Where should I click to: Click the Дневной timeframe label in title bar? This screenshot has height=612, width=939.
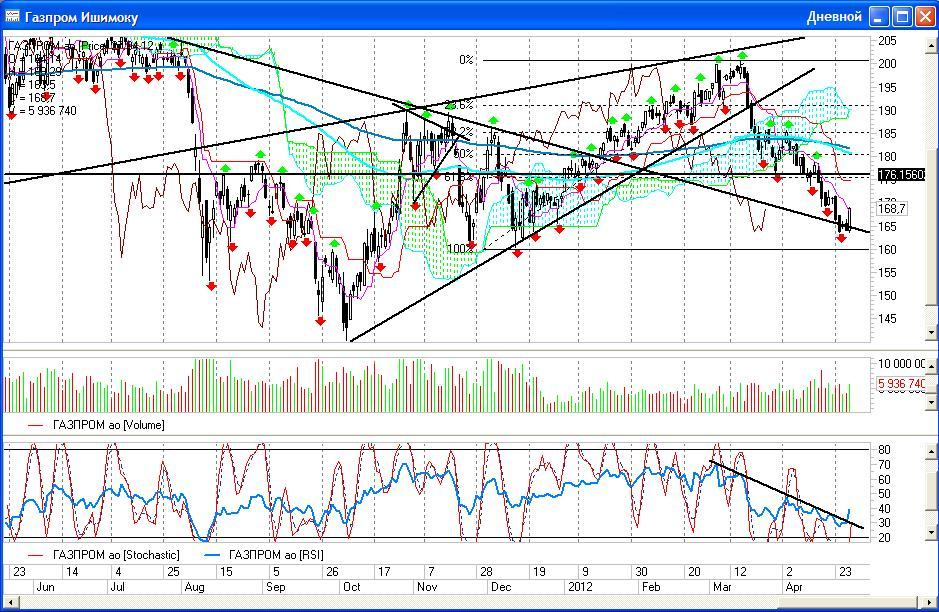click(x=834, y=16)
